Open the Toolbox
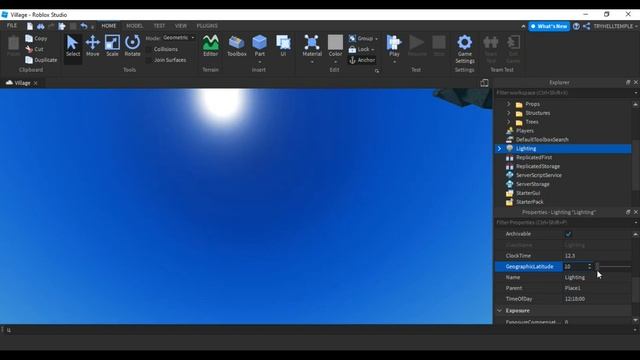640x360 pixels. point(237,46)
